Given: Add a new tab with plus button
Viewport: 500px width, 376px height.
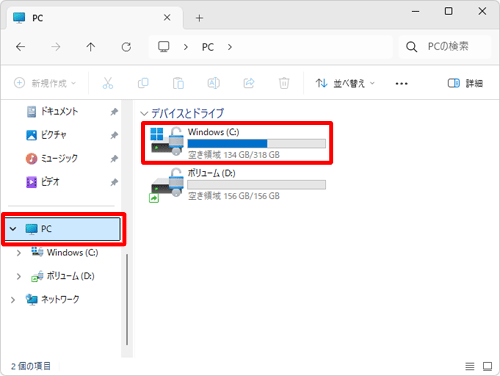Looking at the screenshot, I should 199,18.
